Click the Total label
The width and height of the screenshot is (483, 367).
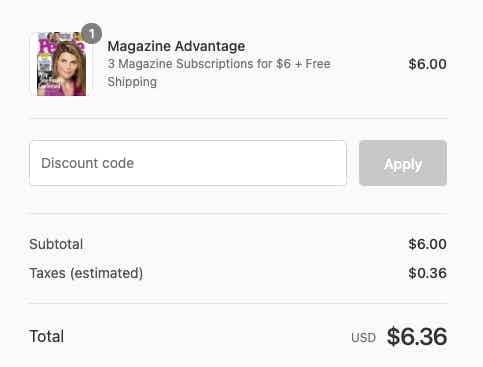[46, 336]
